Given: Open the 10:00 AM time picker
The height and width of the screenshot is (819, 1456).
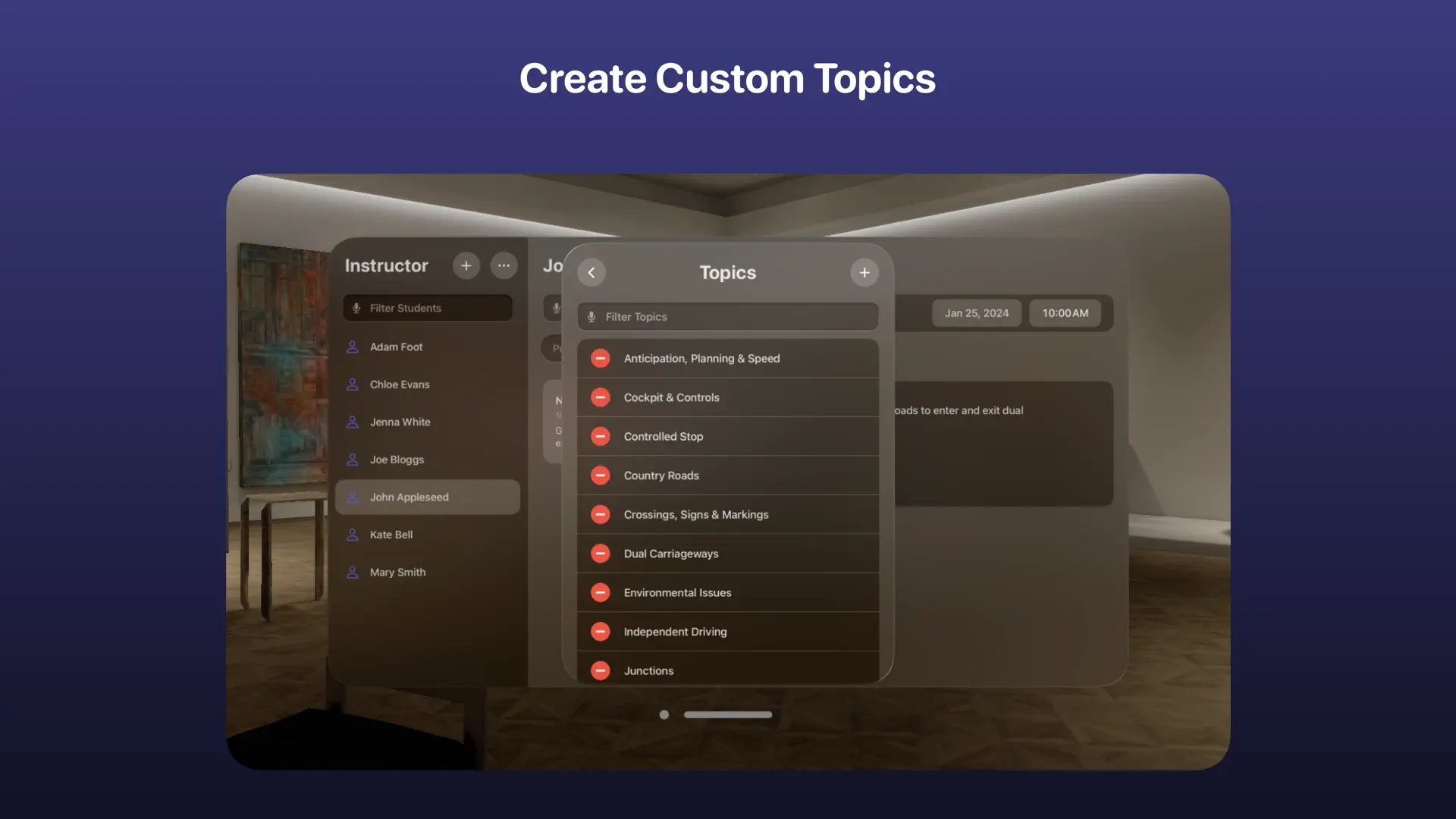Looking at the screenshot, I should [x=1065, y=312].
